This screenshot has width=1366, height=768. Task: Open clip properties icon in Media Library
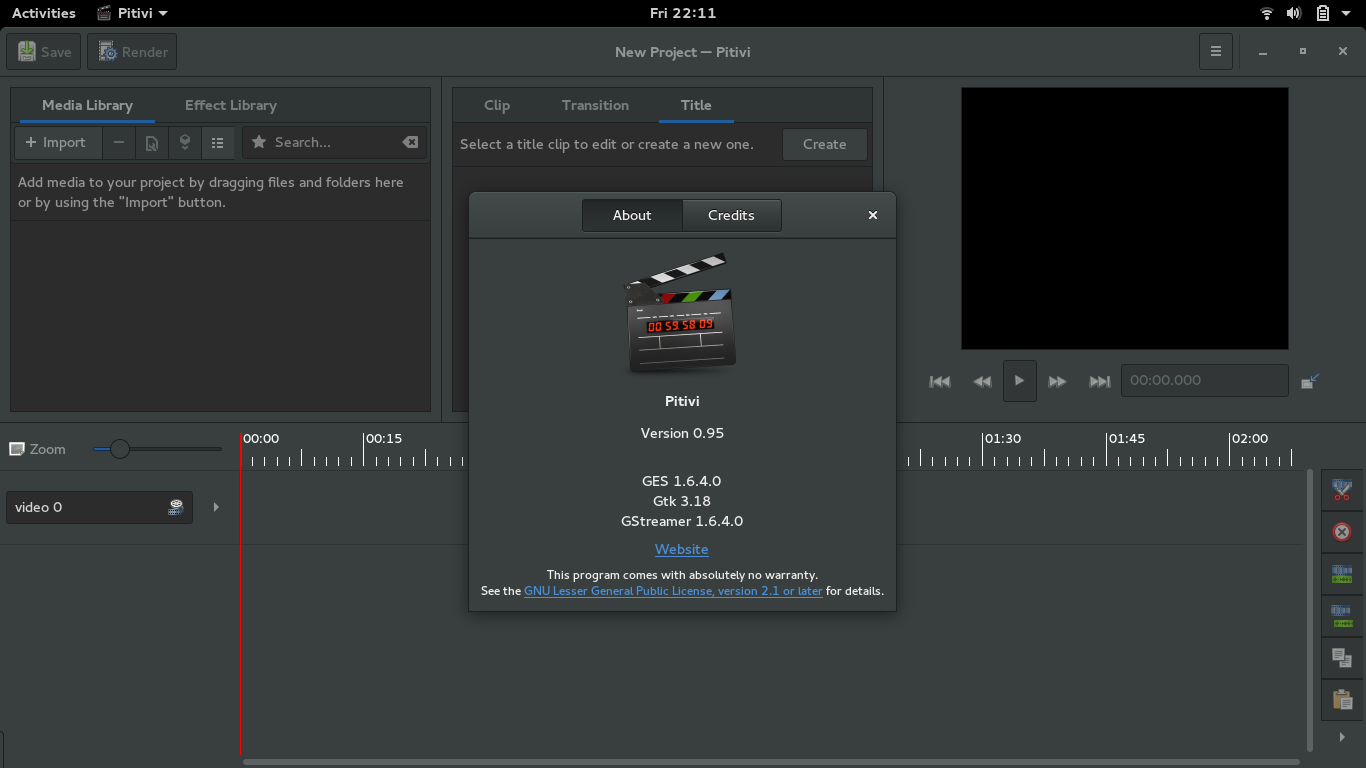click(x=152, y=143)
